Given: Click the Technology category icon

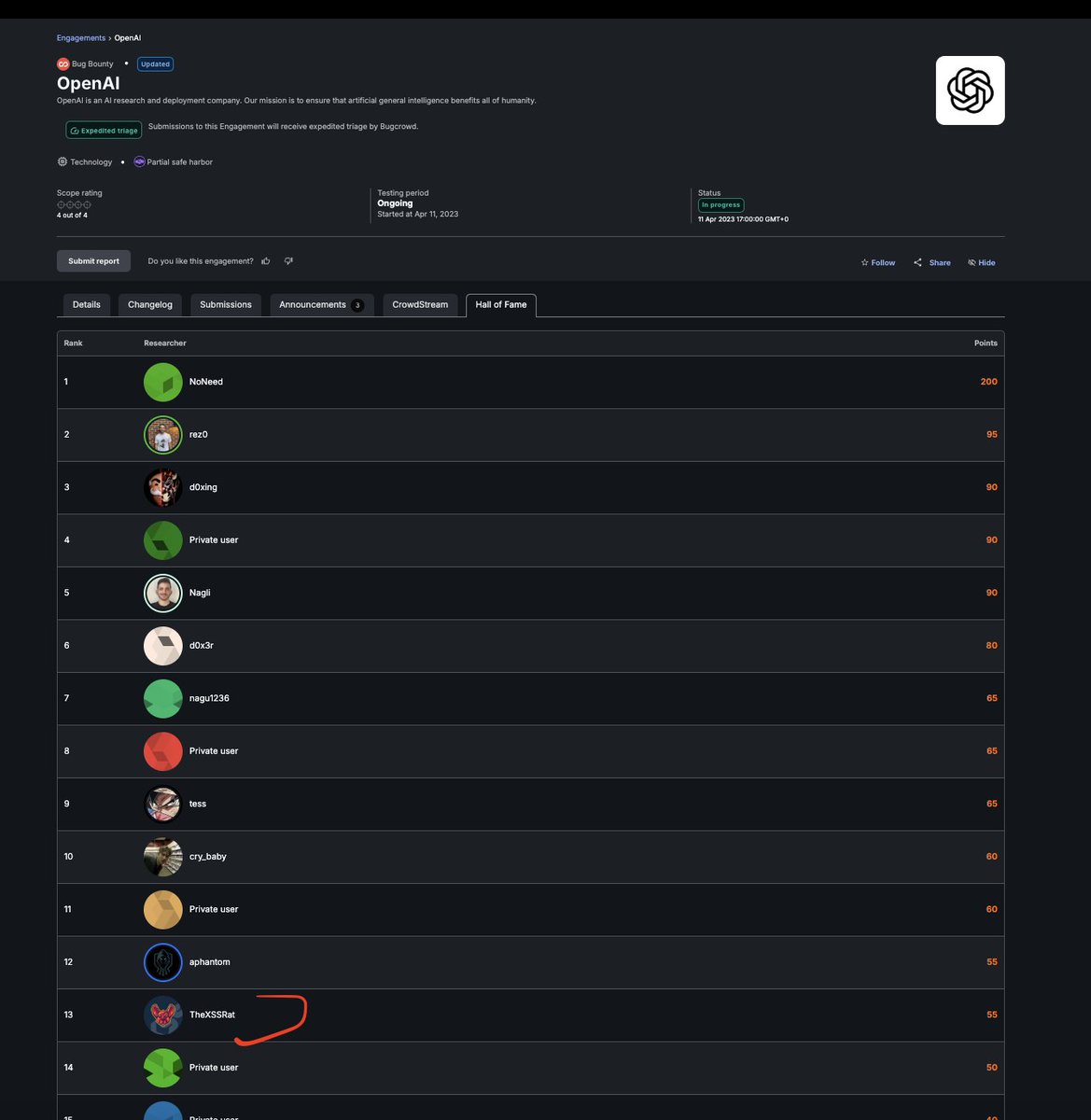Looking at the screenshot, I should [63, 162].
